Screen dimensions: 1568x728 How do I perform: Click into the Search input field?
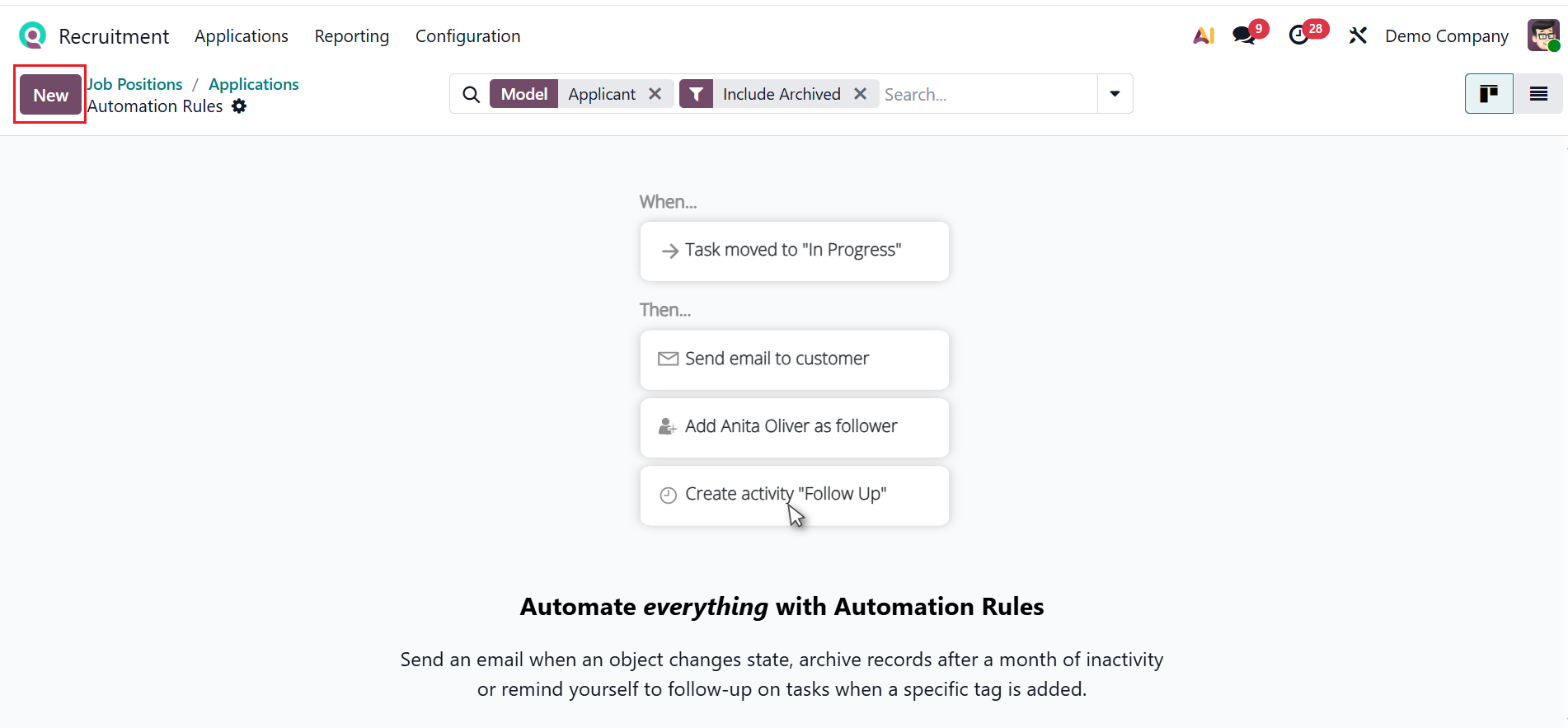(x=986, y=95)
